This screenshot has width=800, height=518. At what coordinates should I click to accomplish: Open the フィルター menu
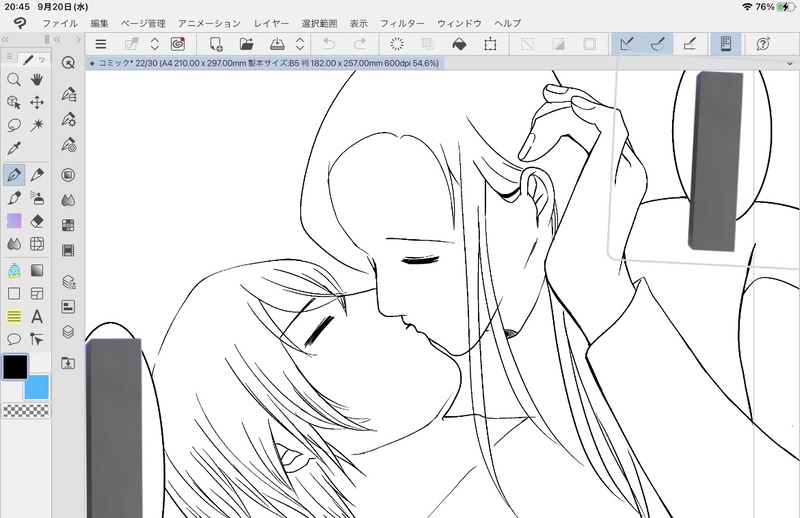click(x=402, y=23)
